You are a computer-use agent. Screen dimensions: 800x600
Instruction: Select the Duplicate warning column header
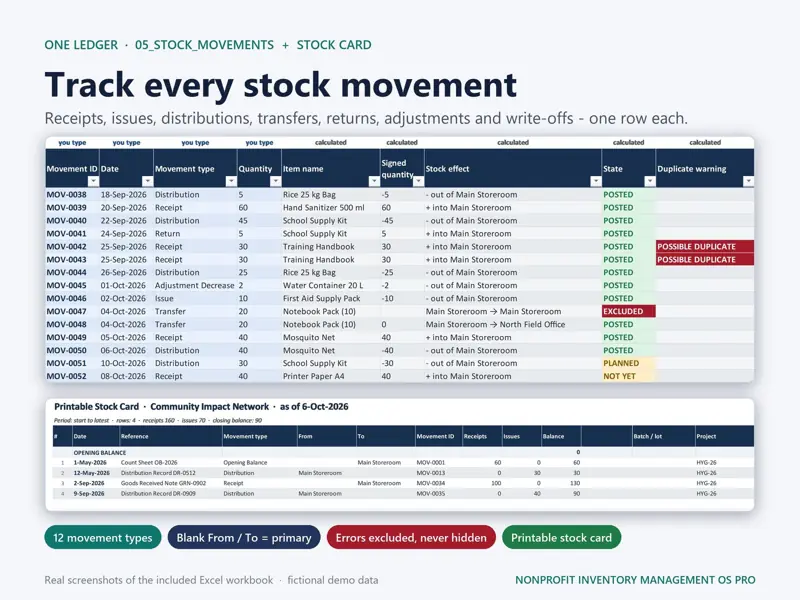point(705,168)
